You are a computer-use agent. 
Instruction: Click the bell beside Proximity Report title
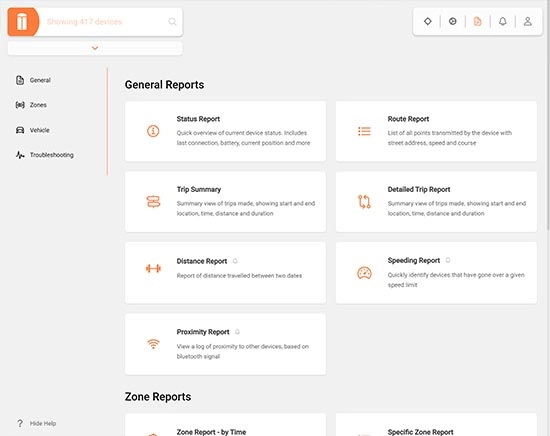tap(237, 332)
